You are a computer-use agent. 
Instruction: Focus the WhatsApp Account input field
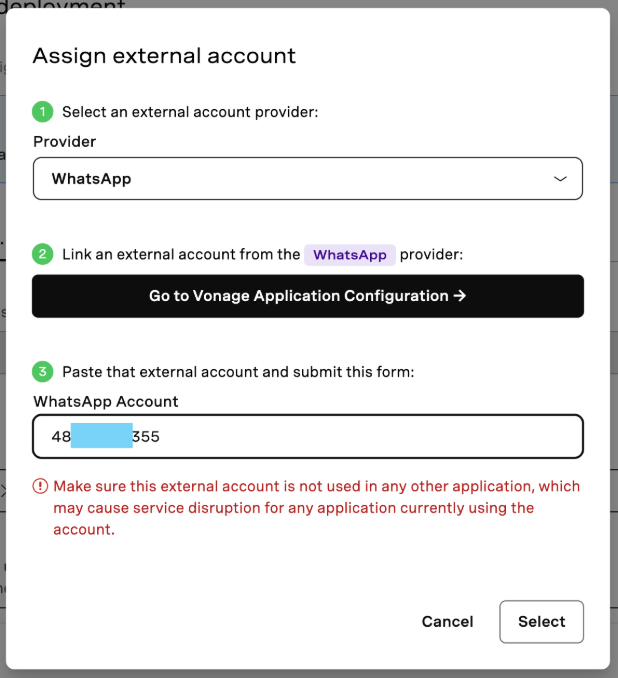point(308,436)
